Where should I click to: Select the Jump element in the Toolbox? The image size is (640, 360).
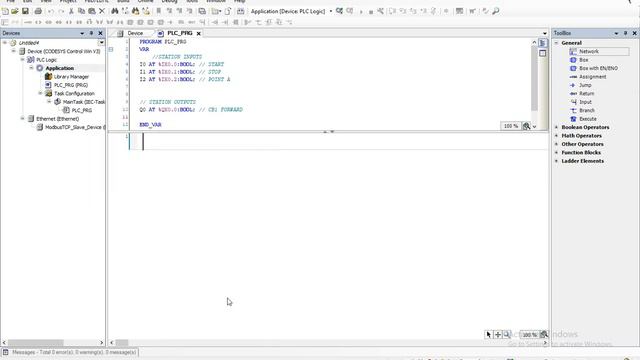(x=581, y=85)
